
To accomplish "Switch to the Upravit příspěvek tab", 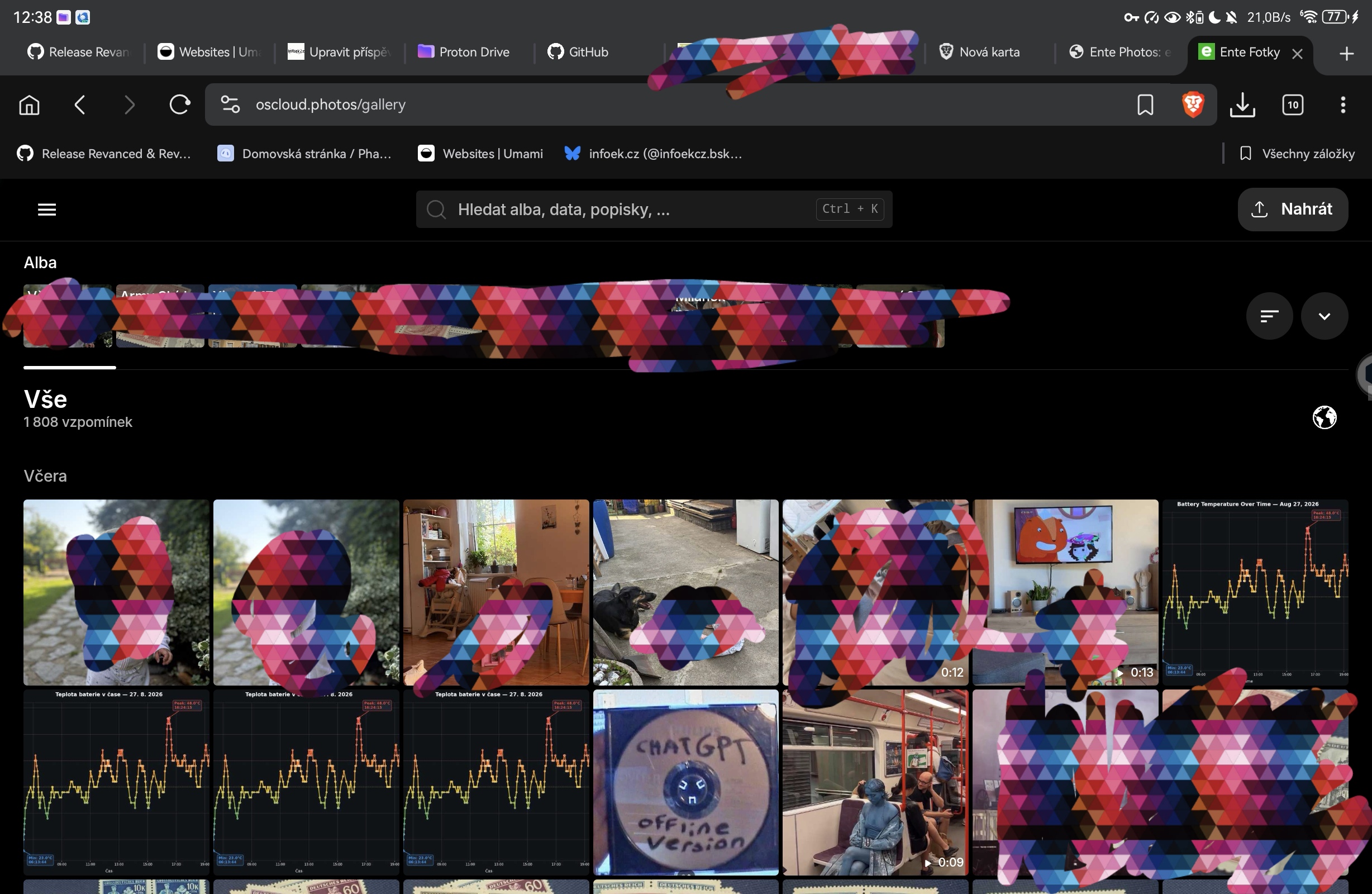I will [339, 52].
